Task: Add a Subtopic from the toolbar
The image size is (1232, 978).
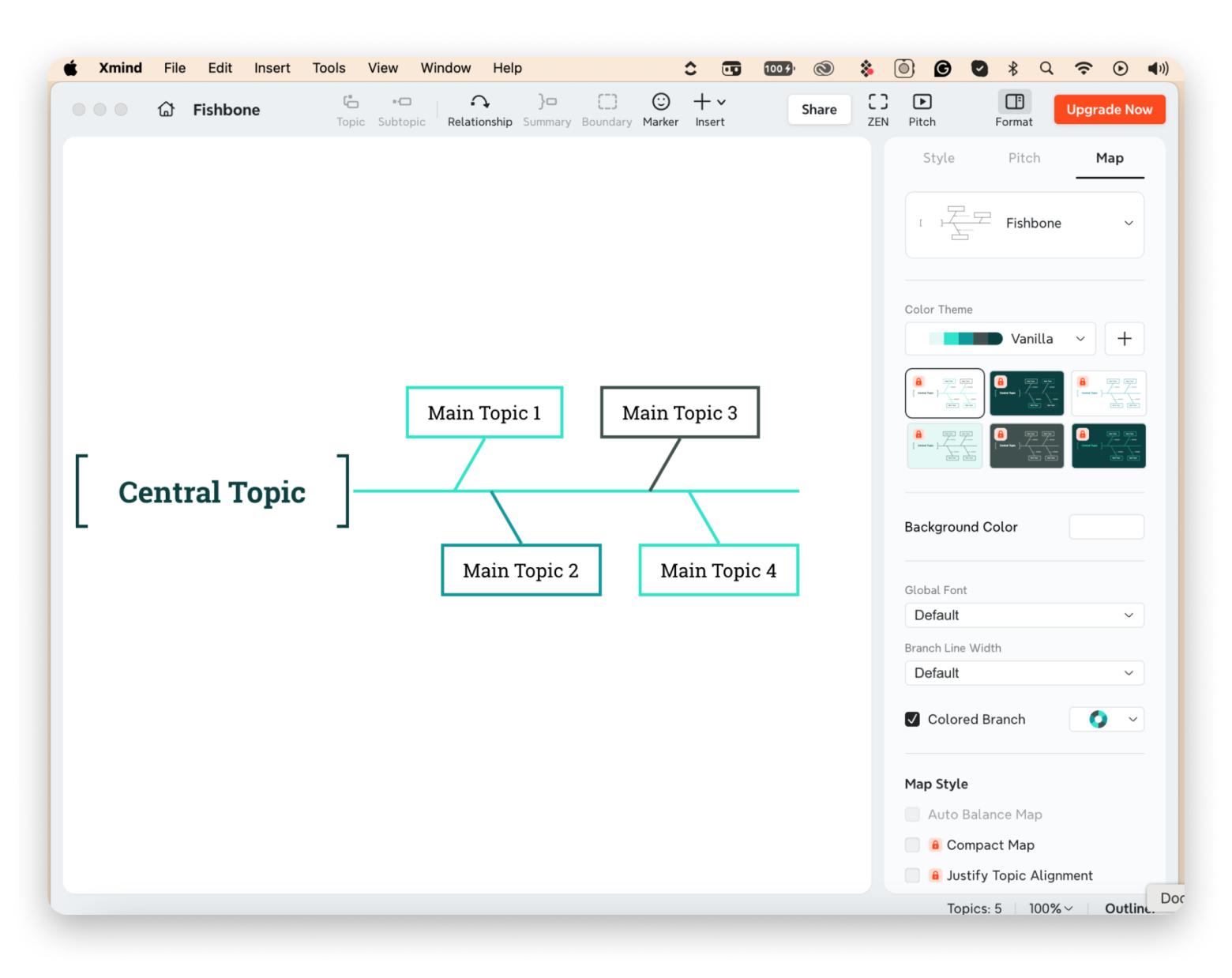Action: (x=401, y=110)
